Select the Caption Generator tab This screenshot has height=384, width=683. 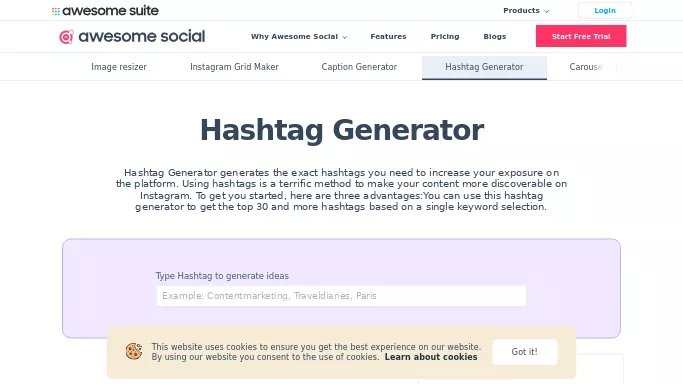point(359,67)
